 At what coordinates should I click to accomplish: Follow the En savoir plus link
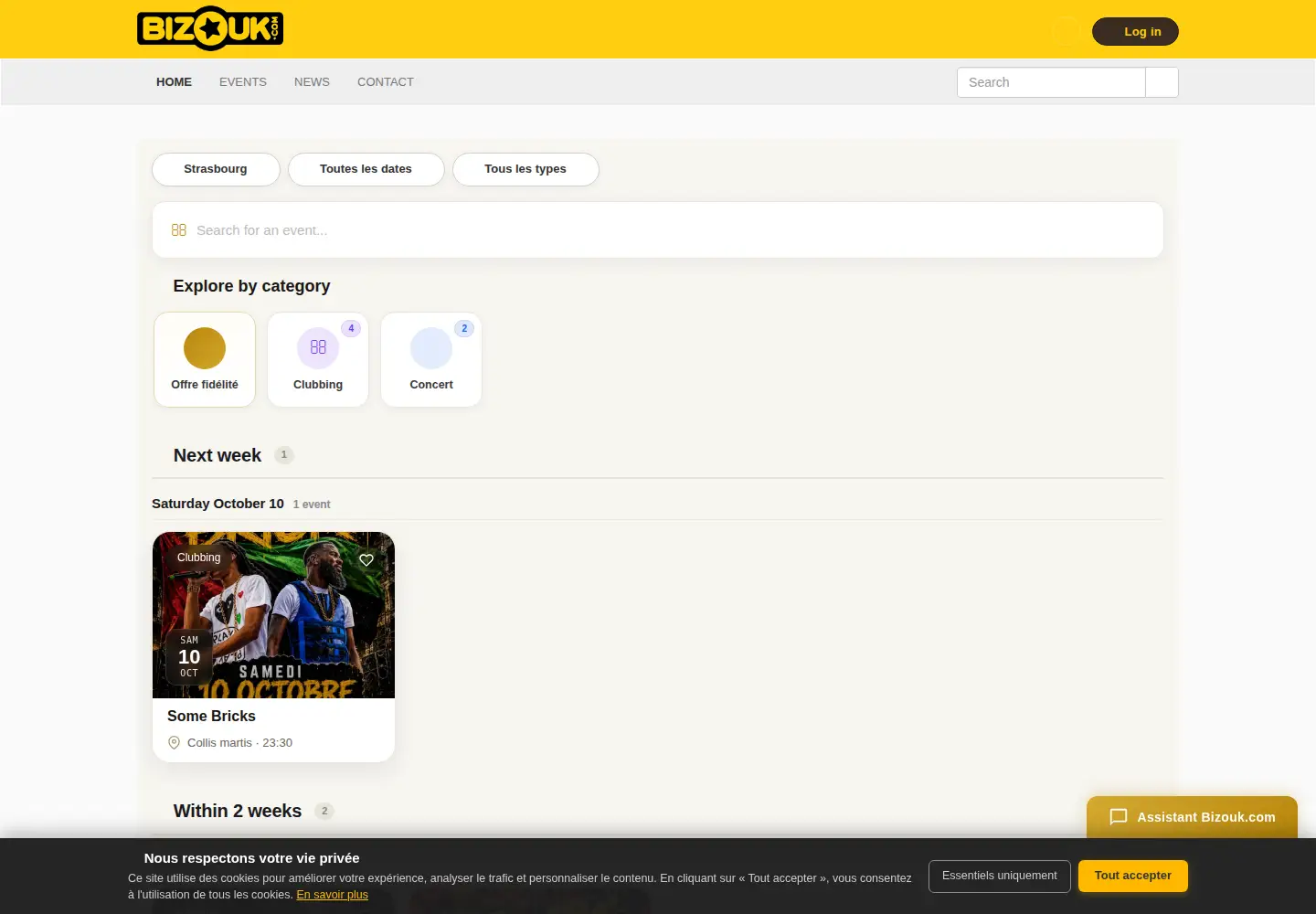click(333, 895)
